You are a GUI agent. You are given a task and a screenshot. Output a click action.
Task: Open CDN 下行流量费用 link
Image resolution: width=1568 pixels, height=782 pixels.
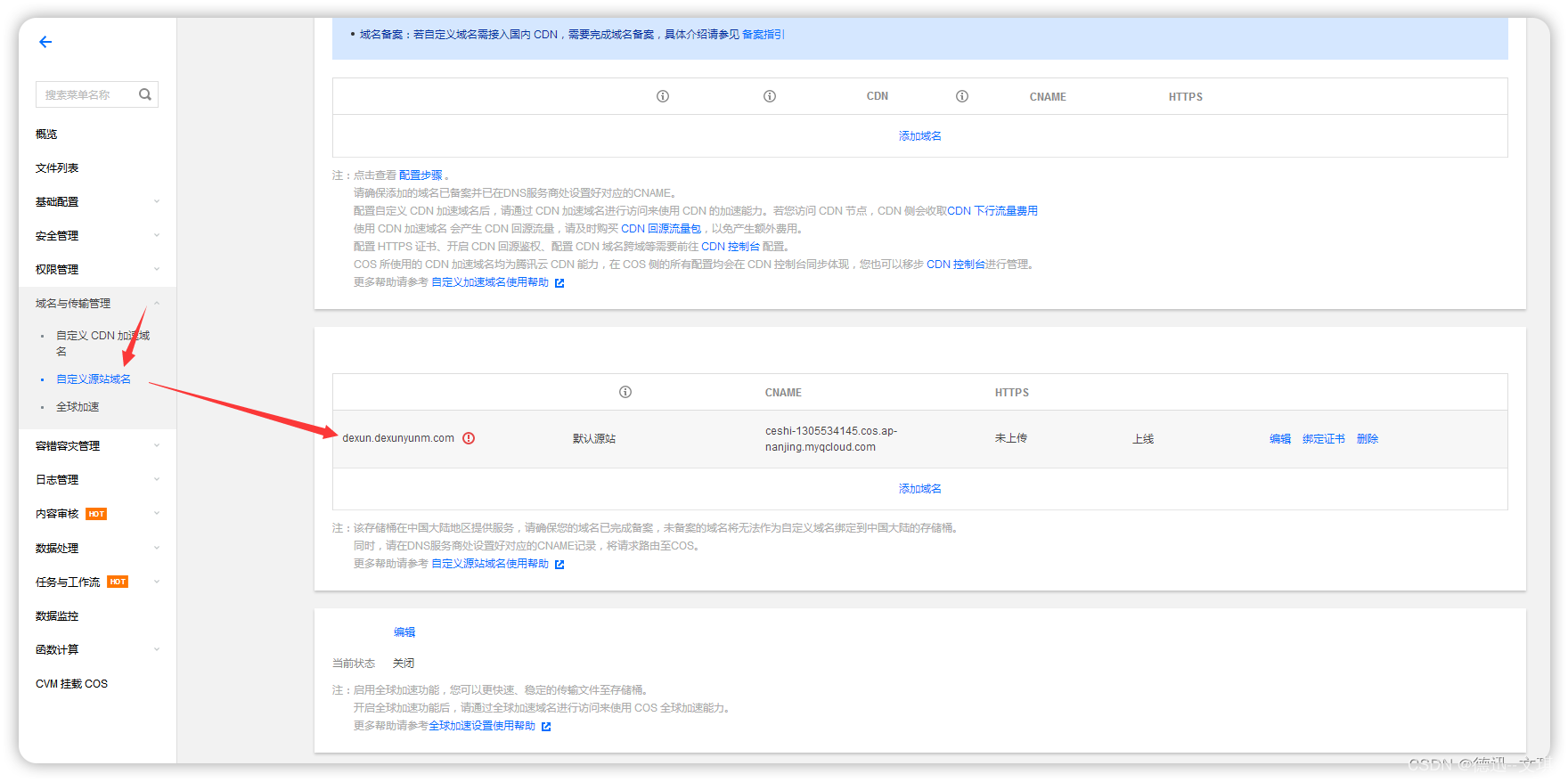[x=992, y=211]
